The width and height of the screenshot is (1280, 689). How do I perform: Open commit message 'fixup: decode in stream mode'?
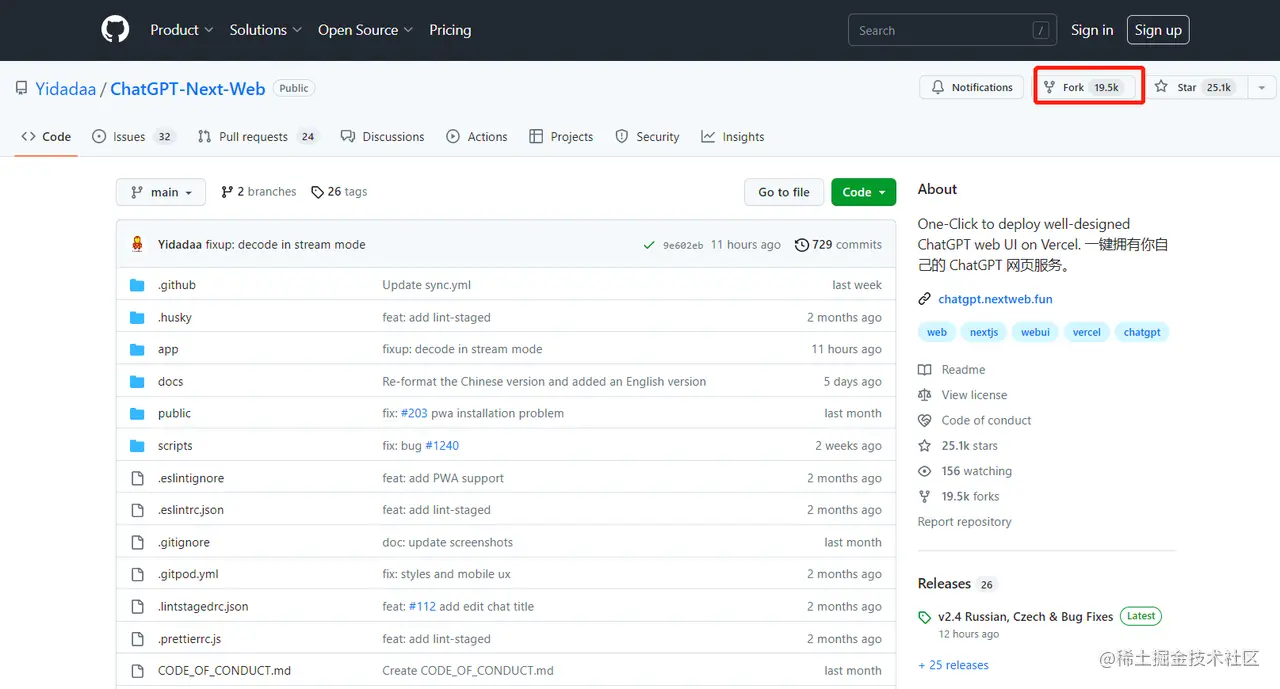(285, 244)
